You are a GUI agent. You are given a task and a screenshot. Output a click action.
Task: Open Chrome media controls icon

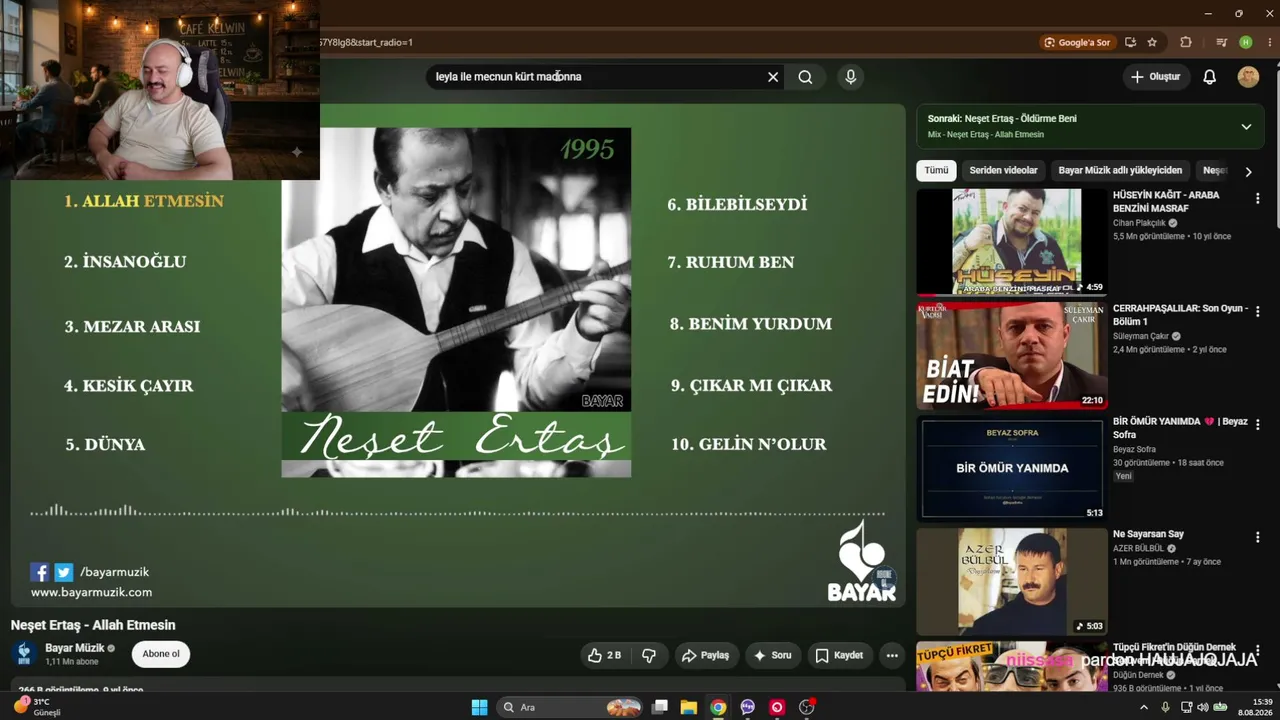pos(1222,43)
